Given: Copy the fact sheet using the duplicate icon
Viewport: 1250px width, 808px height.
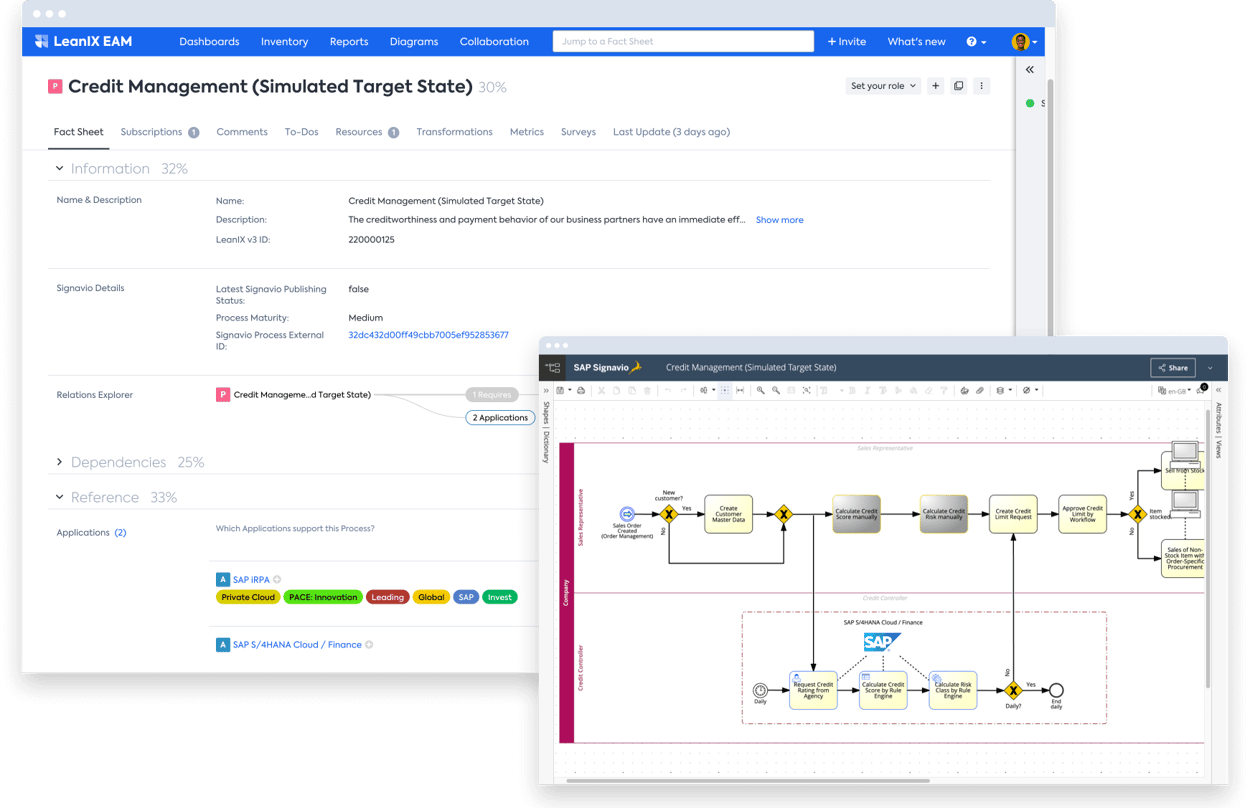Looking at the screenshot, I should tap(959, 86).
